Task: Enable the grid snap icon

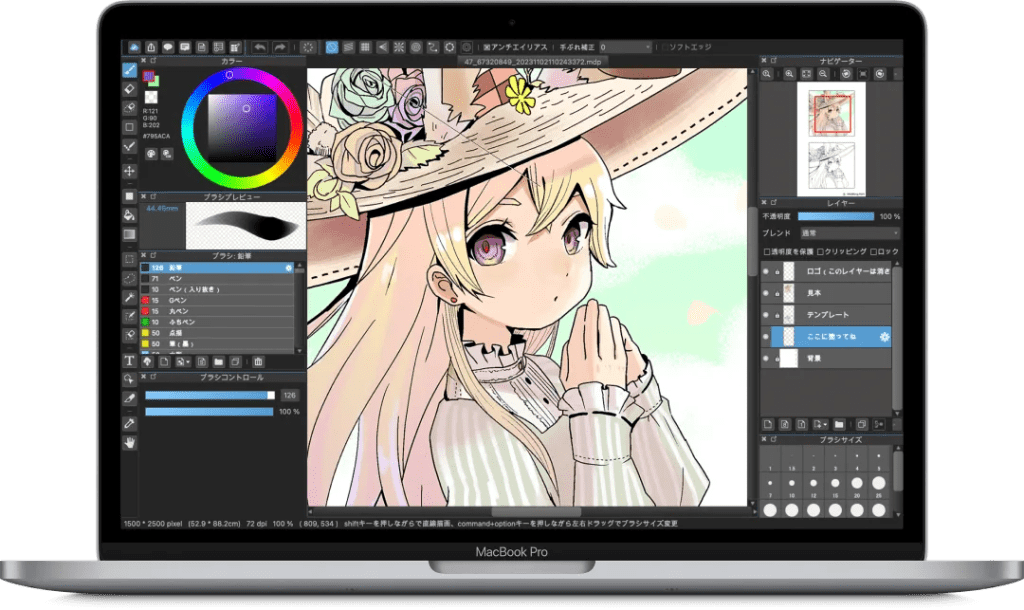Action: [x=366, y=47]
